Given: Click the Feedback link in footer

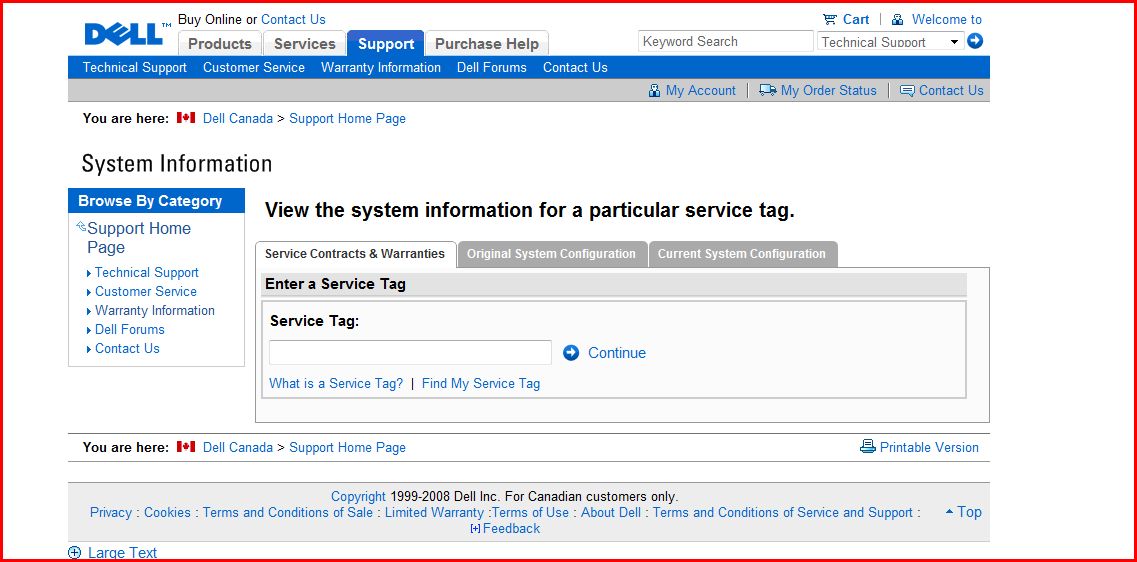Looking at the screenshot, I should 511,529.
